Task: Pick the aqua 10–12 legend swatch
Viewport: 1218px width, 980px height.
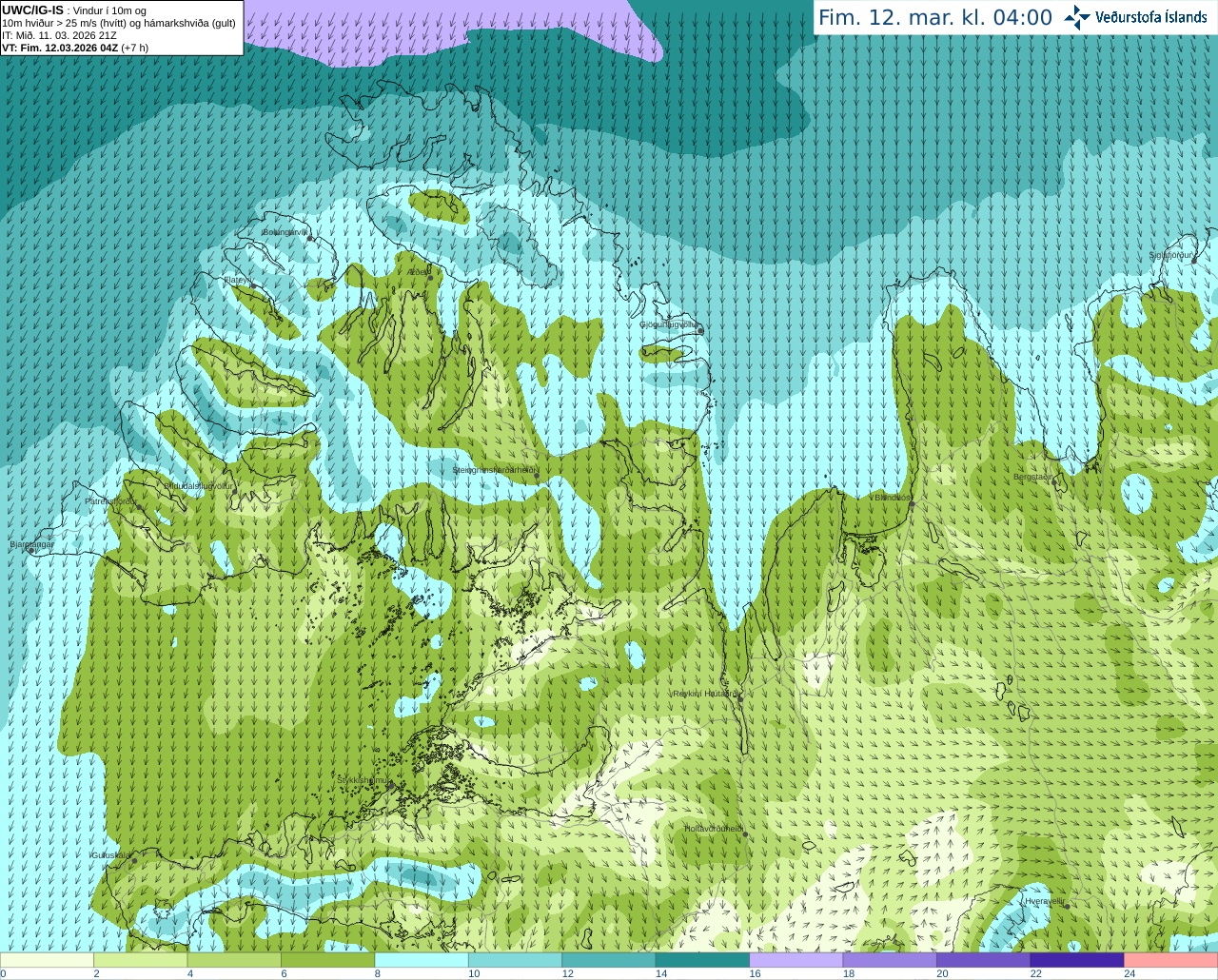Action: coord(516,960)
